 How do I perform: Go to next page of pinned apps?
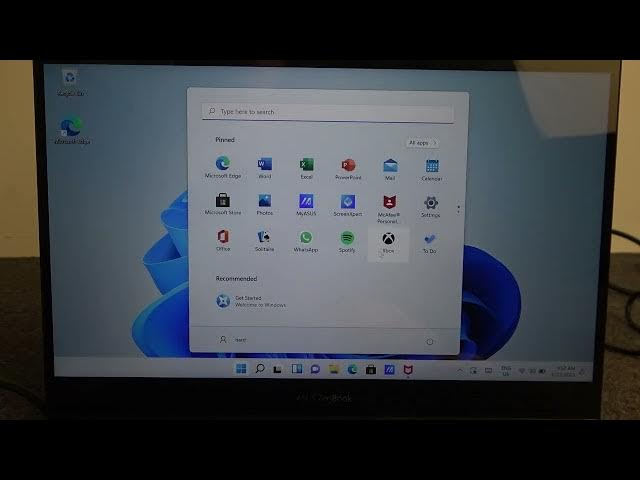458,212
